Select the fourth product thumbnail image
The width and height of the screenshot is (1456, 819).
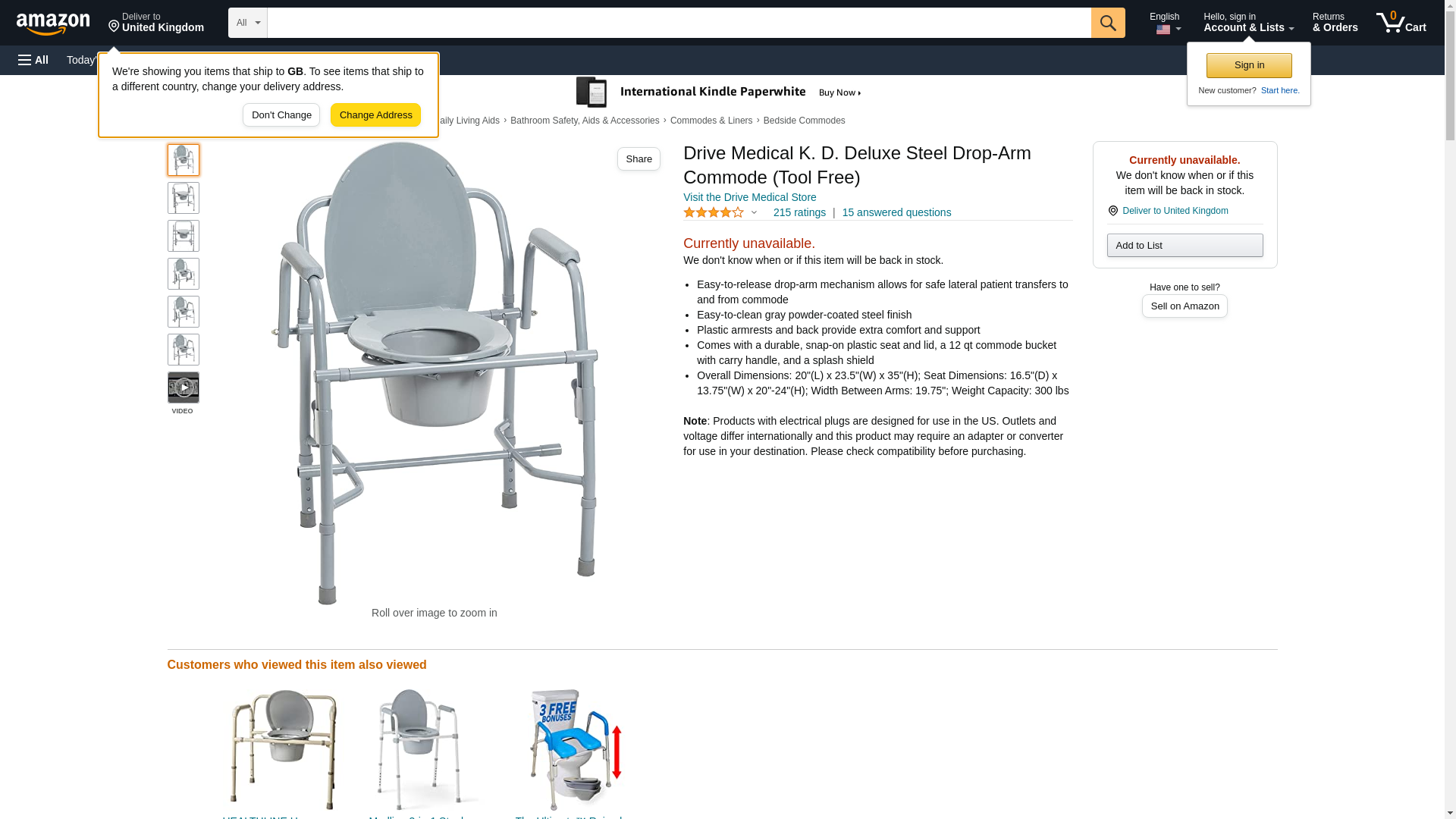pyautogui.click(x=183, y=274)
